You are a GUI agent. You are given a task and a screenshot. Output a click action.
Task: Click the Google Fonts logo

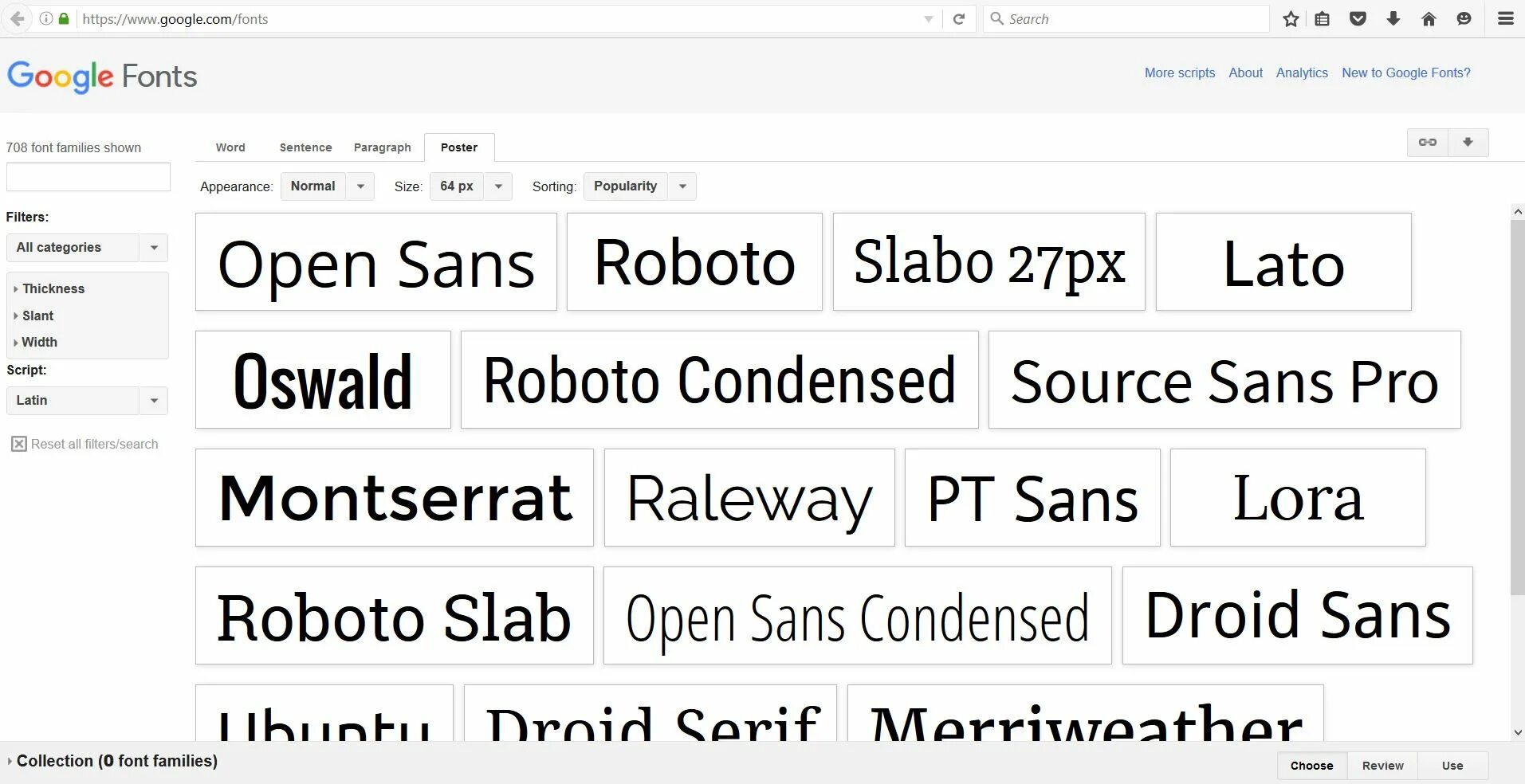click(102, 77)
